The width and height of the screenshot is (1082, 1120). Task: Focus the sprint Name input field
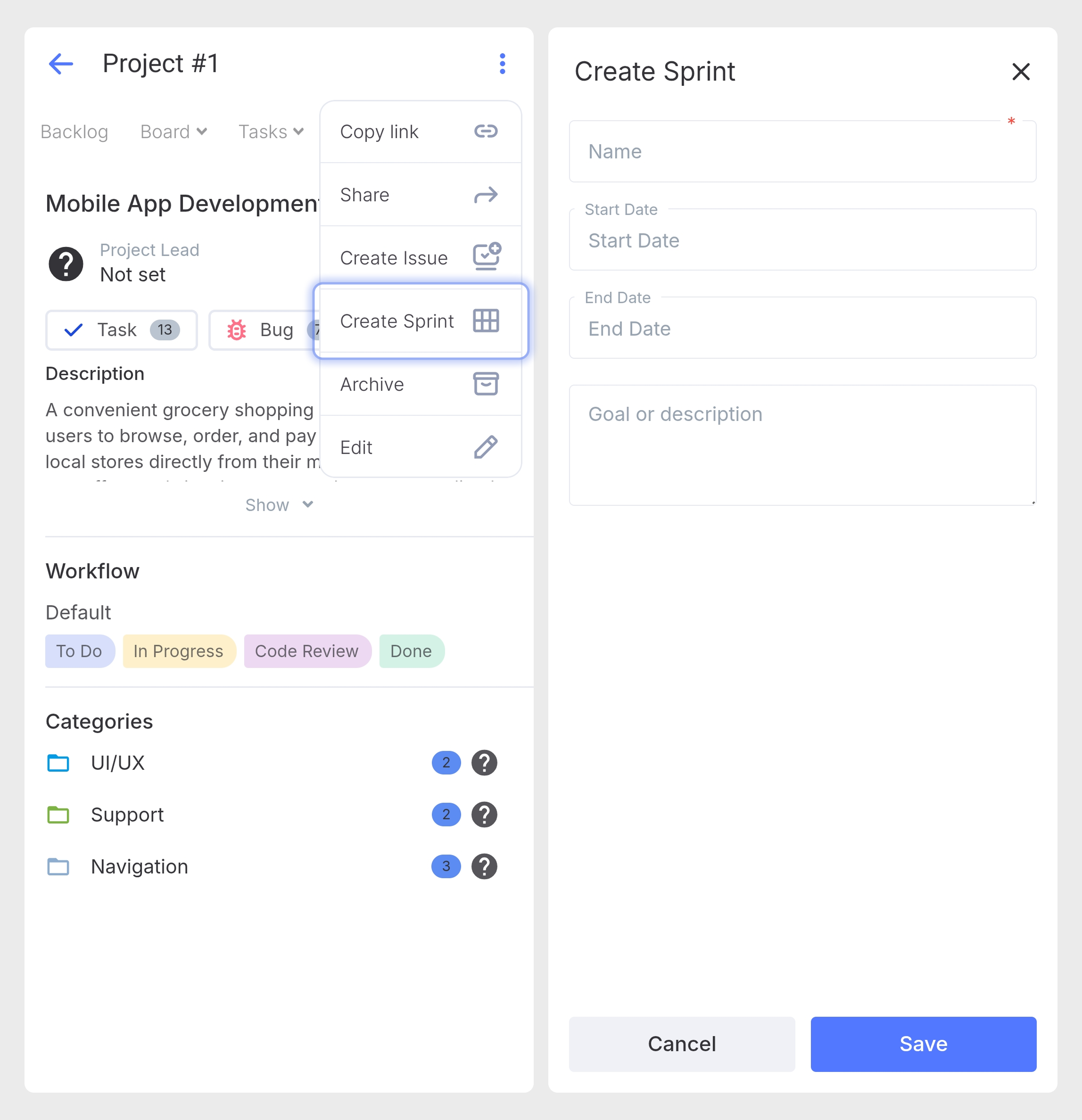[x=802, y=152]
